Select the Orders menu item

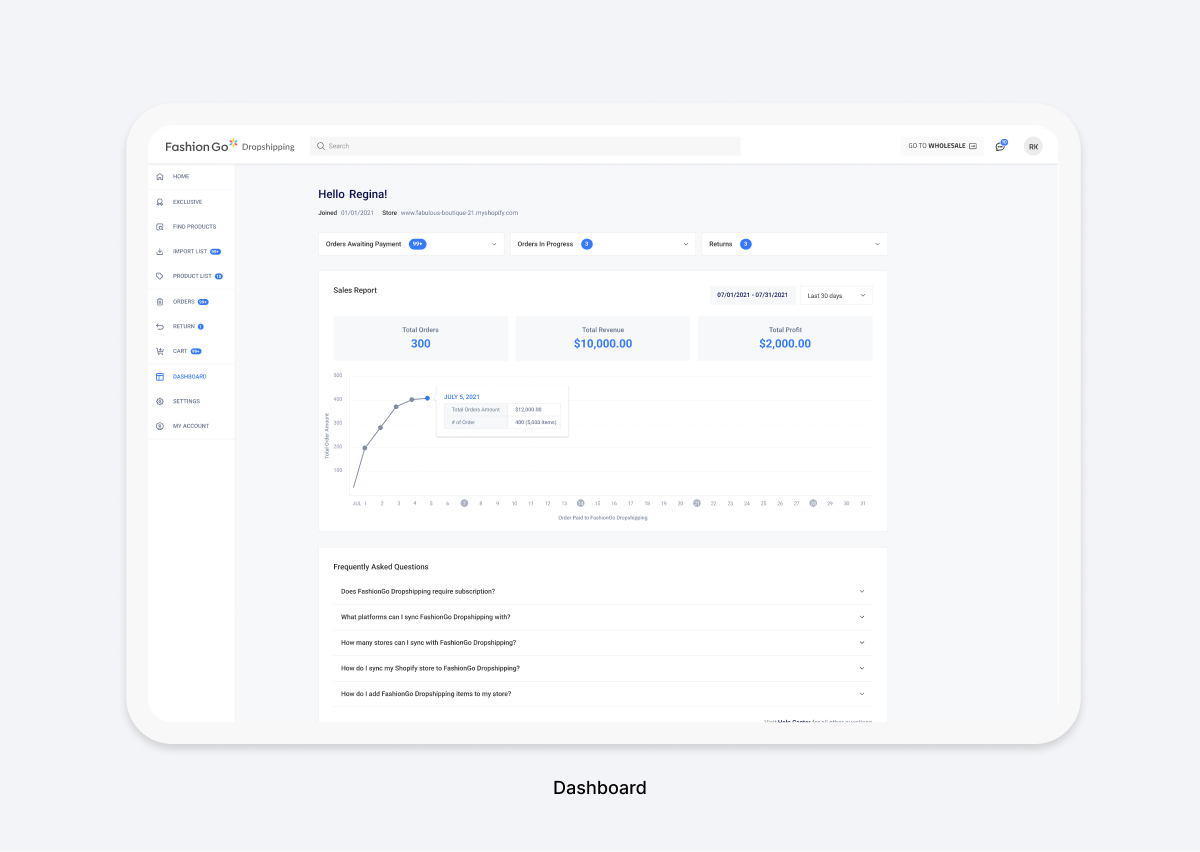pyautogui.click(x=183, y=301)
